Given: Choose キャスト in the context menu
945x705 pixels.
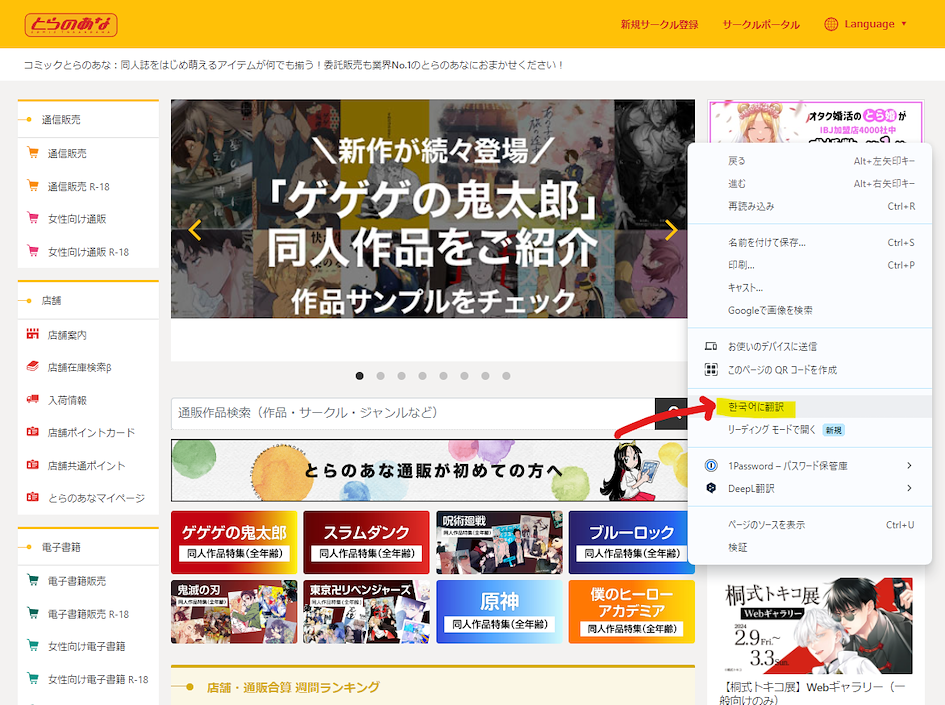Looking at the screenshot, I should 809,288.
